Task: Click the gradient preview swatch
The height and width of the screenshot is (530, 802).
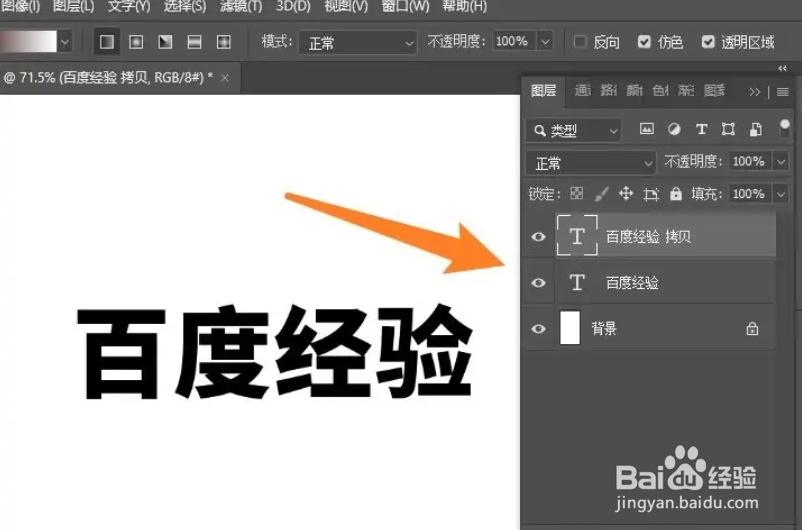Action: tap(28, 41)
